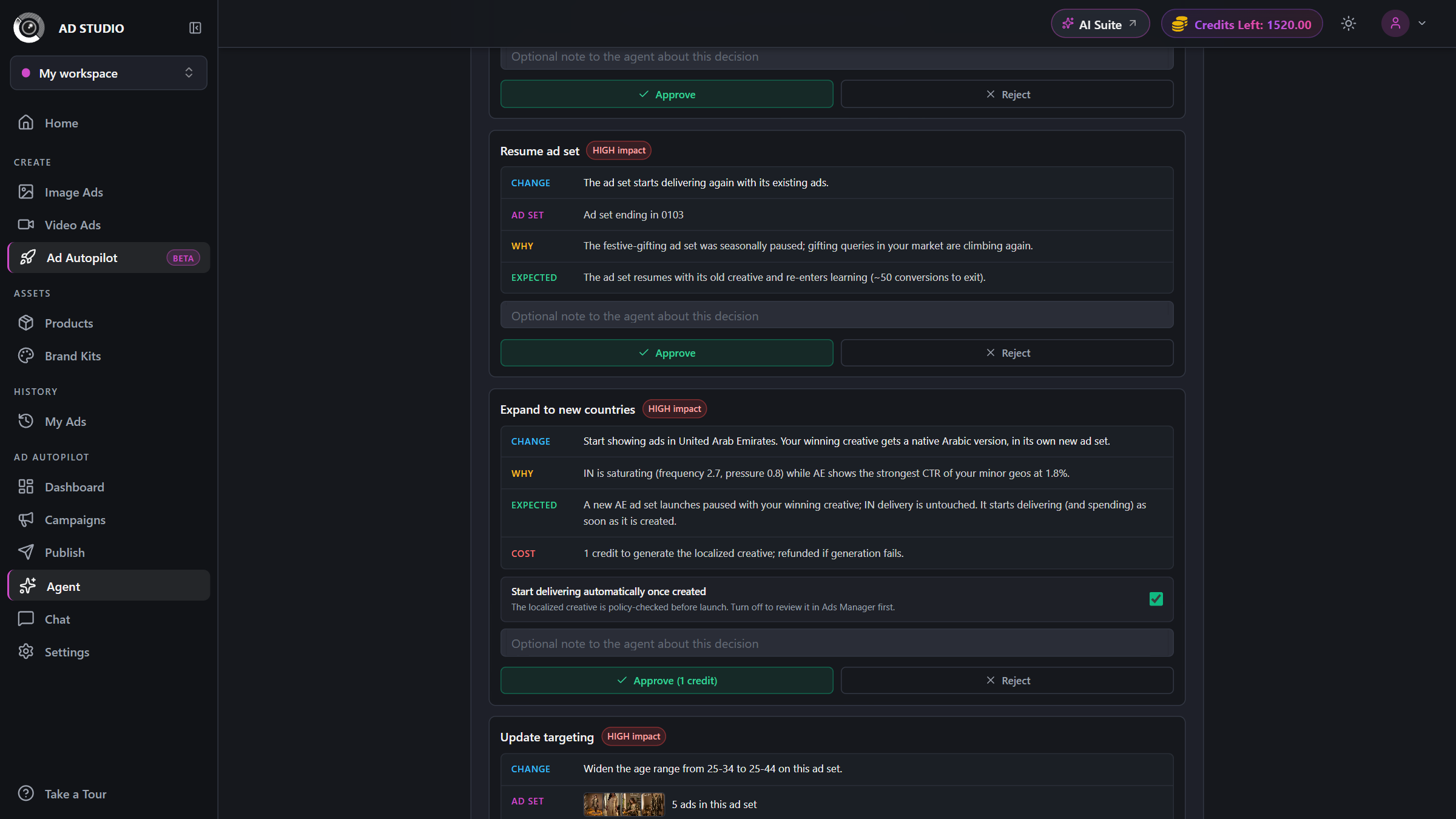Open the My workspace switcher dropdown

[x=109, y=73]
